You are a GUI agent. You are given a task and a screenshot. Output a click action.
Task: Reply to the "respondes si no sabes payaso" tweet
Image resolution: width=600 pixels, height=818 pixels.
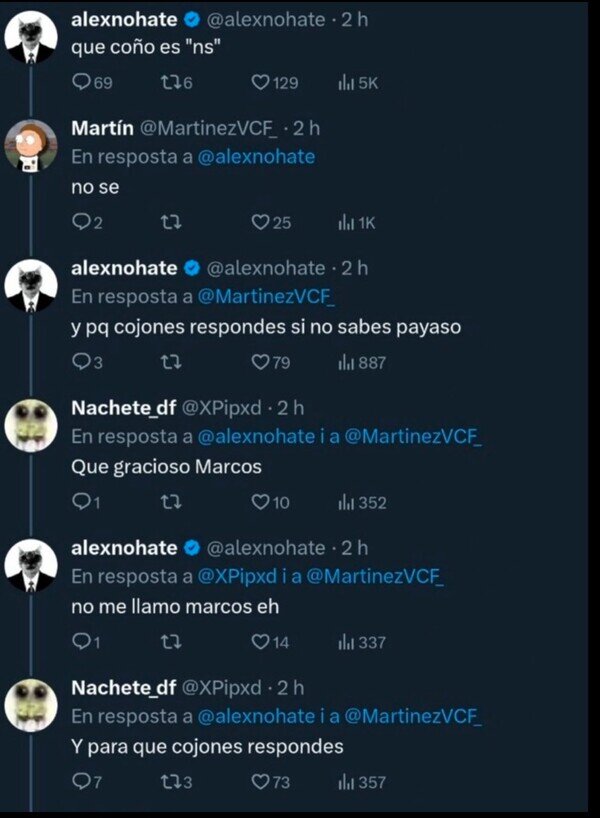[82, 363]
